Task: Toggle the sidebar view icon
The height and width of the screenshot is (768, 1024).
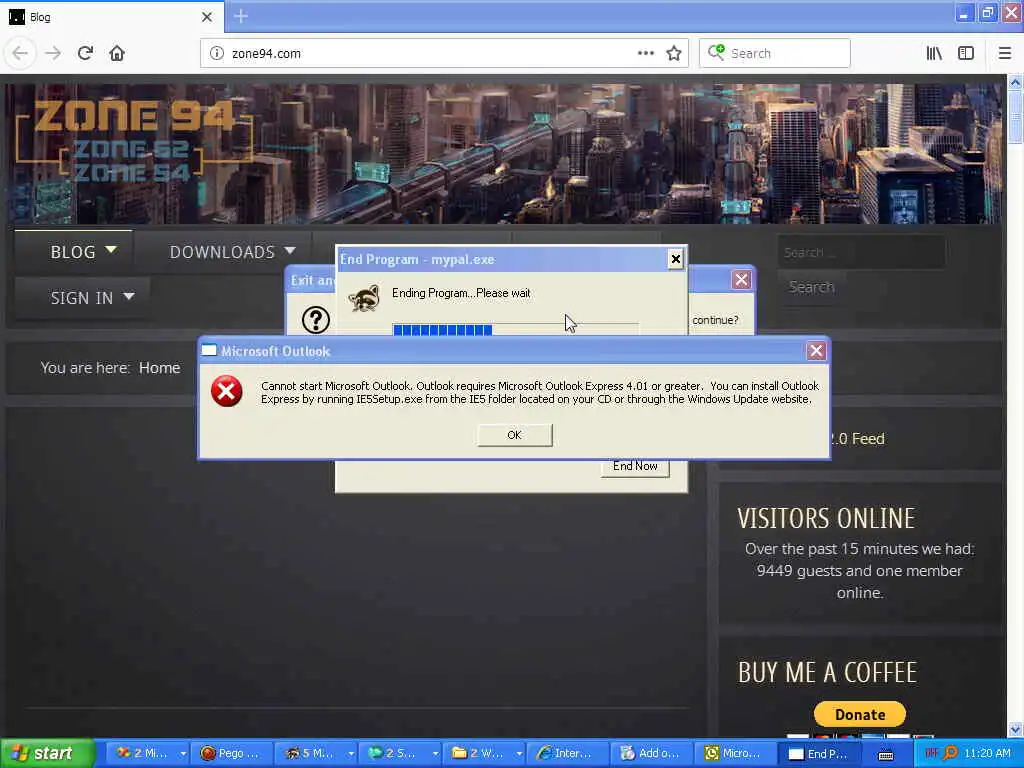Action: click(966, 54)
